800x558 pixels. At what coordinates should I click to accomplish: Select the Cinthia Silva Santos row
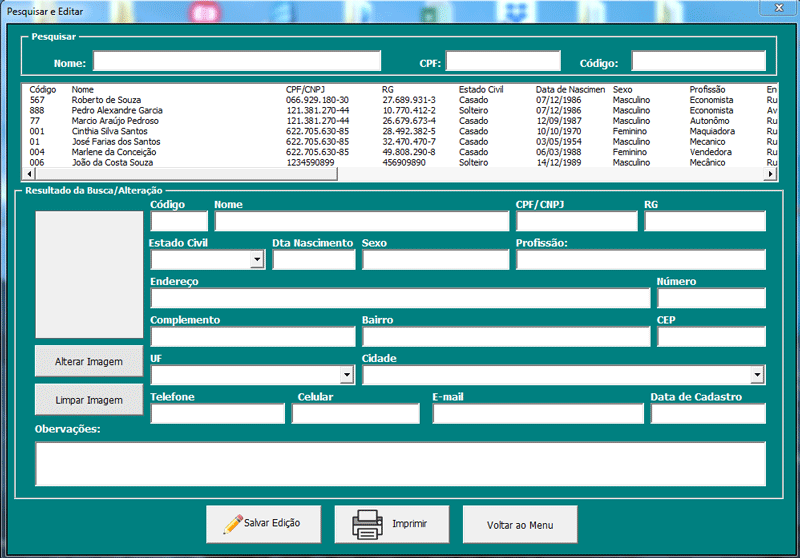(401, 131)
